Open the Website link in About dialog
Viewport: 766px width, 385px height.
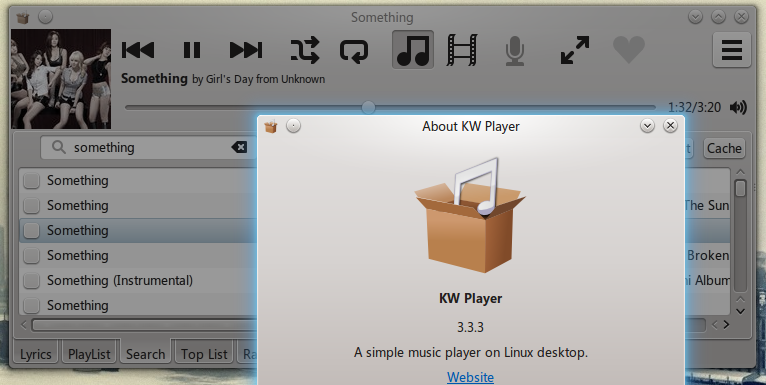click(x=470, y=377)
